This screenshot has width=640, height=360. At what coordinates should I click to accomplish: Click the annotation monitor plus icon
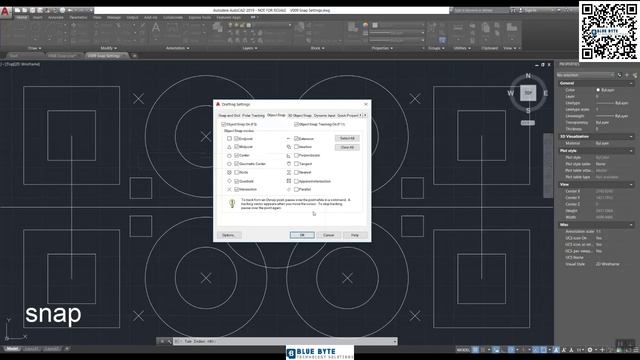(602, 350)
